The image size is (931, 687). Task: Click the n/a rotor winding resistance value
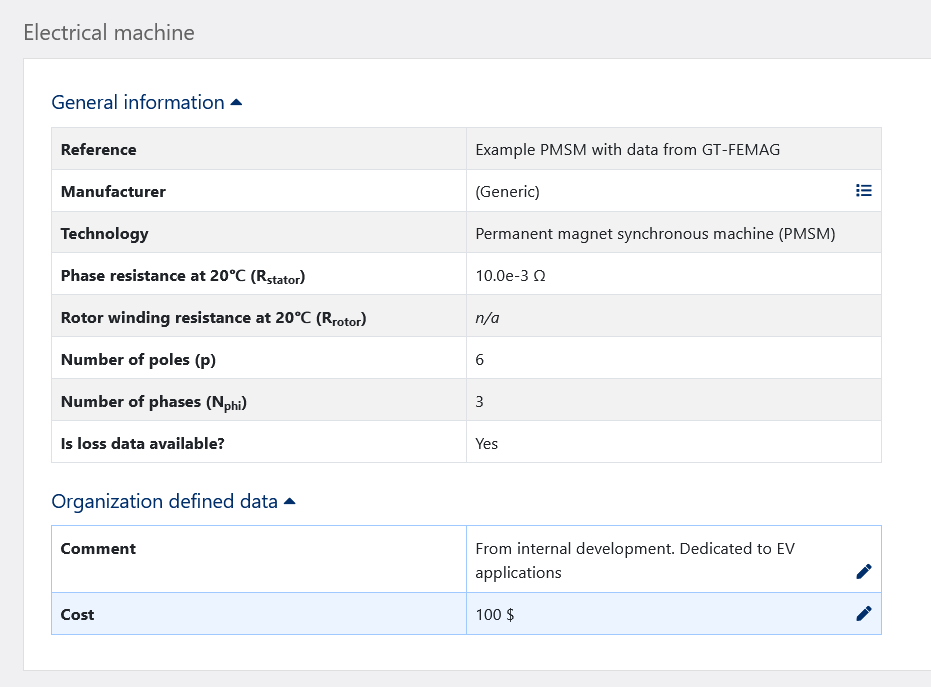pyautogui.click(x=487, y=318)
